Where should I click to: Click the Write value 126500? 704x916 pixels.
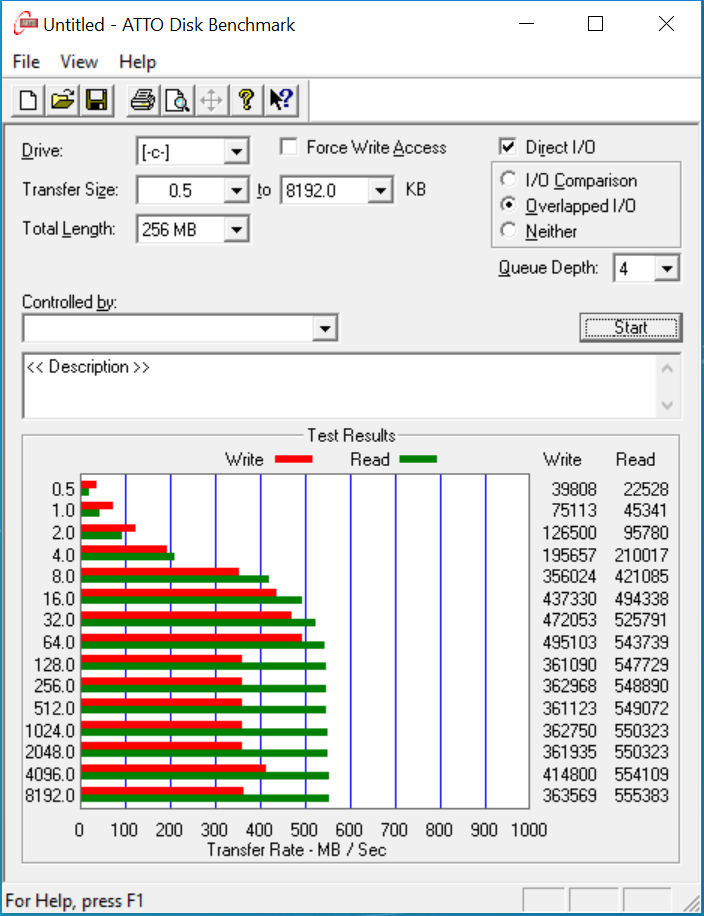pyautogui.click(x=570, y=533)
